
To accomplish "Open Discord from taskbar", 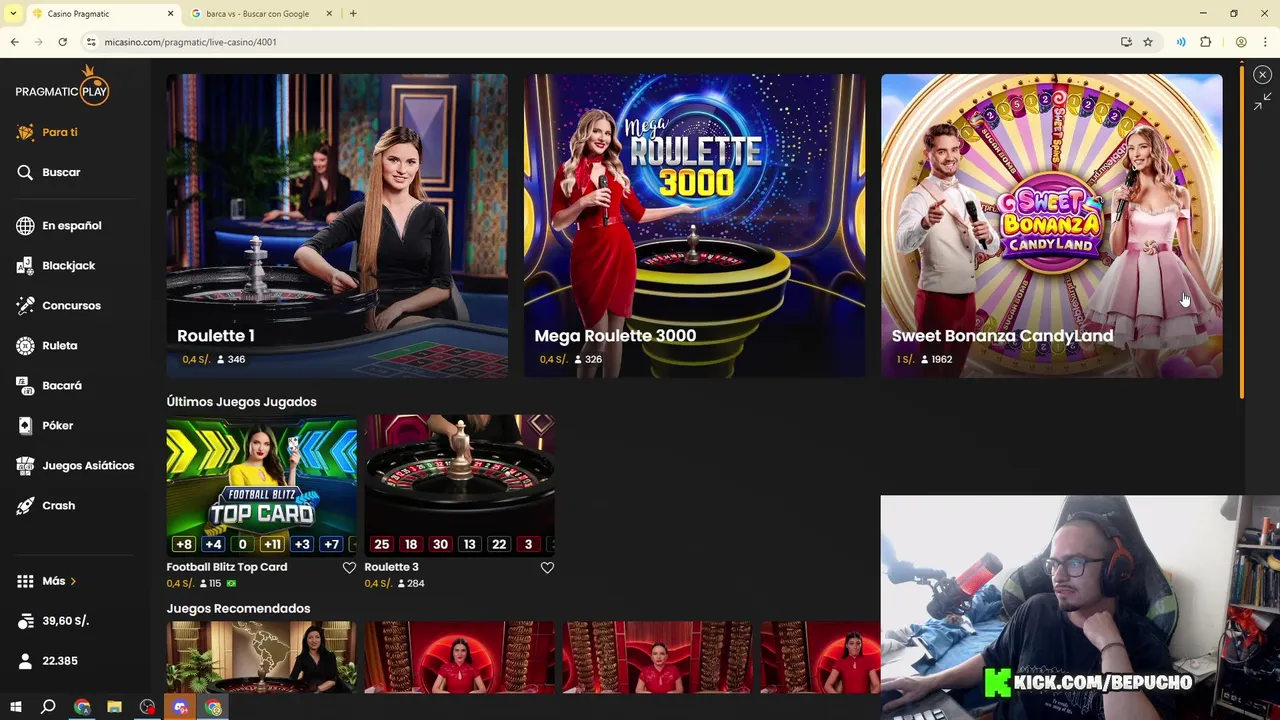I will tap(180, 707).
